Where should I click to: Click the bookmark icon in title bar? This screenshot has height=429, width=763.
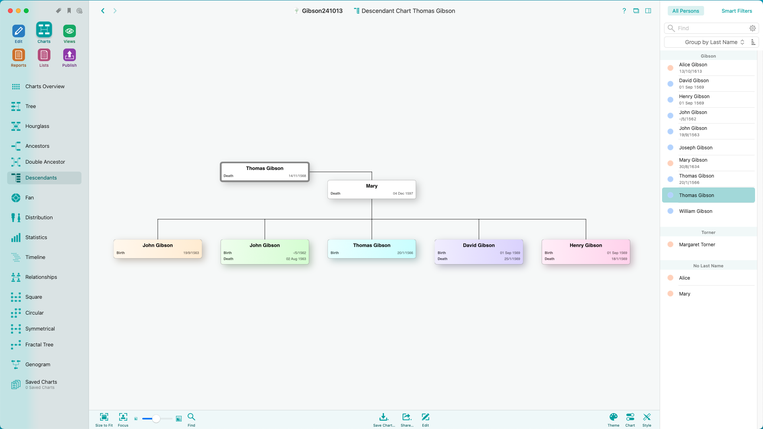tap(69, 11)
